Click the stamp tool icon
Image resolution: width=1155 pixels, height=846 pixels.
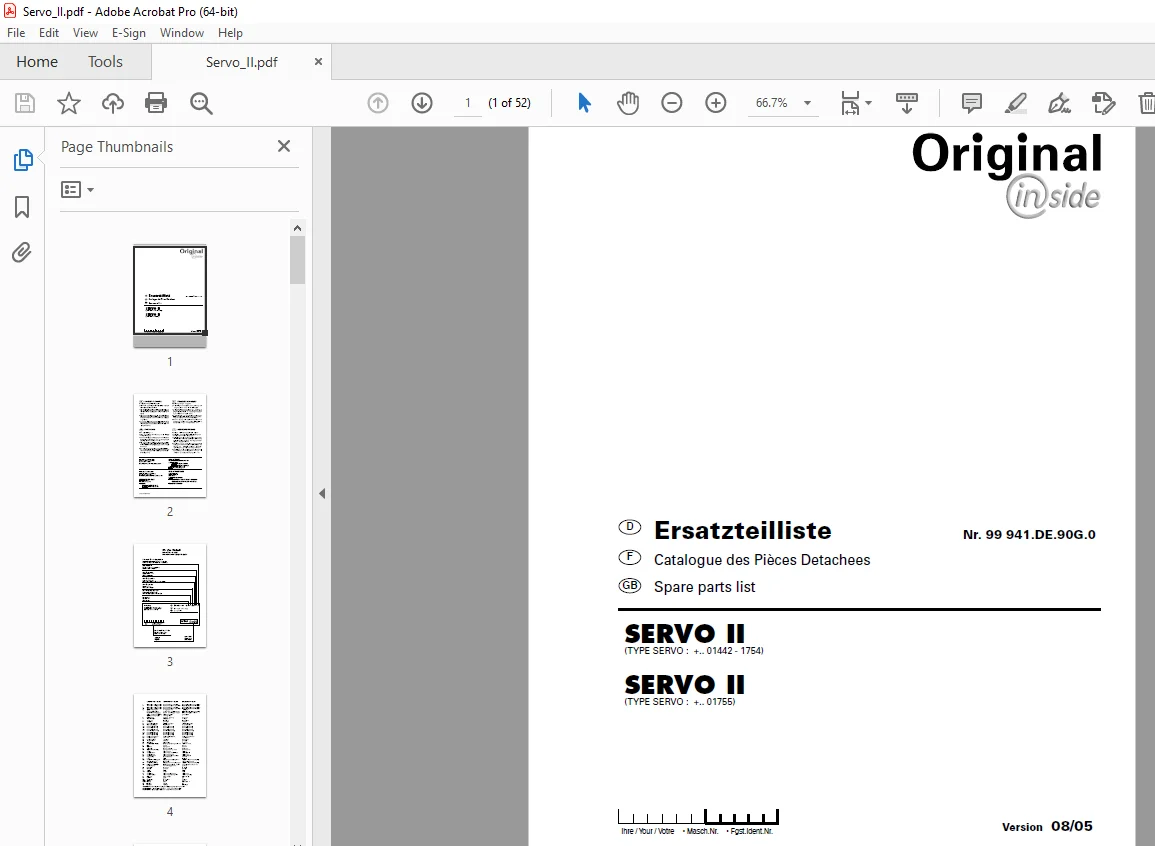(1103, 103)
